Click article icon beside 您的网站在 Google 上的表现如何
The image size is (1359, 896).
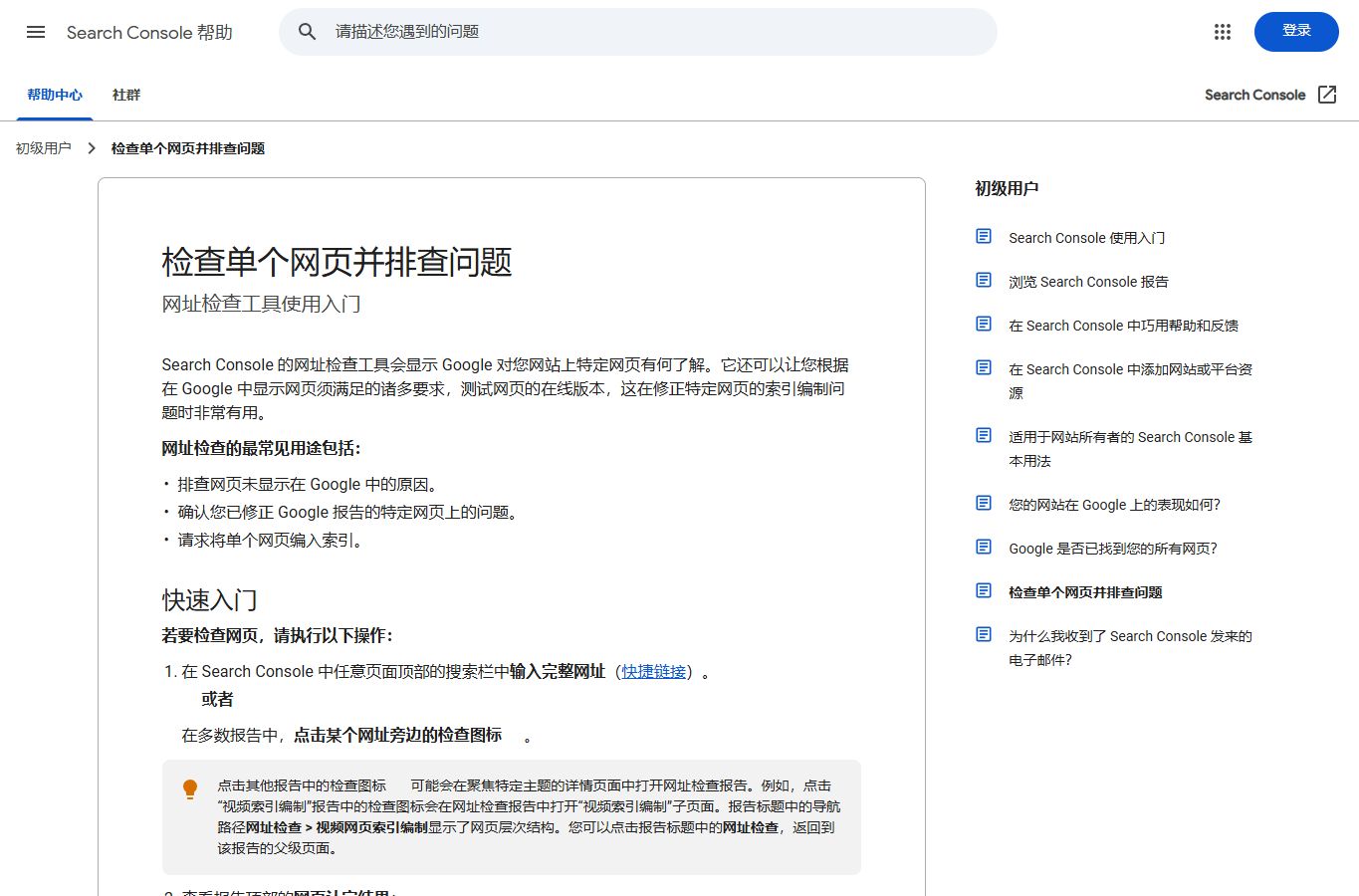[984, 503]
